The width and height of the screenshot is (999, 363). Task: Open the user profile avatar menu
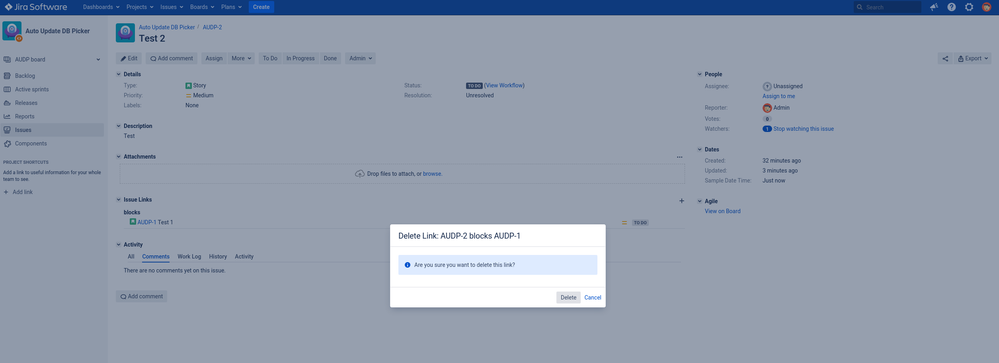(986, 7)
